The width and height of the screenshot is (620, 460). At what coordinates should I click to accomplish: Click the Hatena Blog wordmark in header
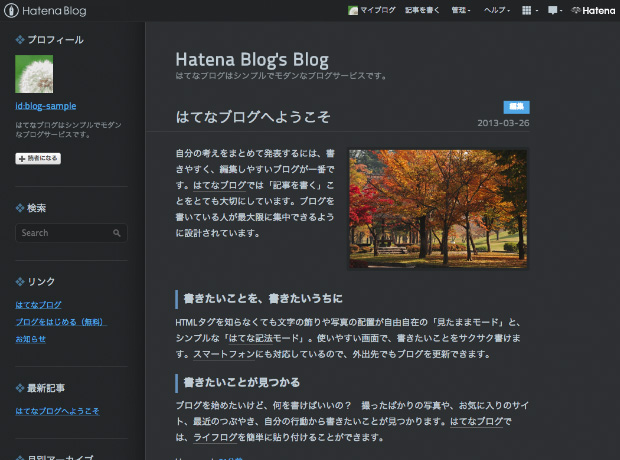[x=54, y=11]
